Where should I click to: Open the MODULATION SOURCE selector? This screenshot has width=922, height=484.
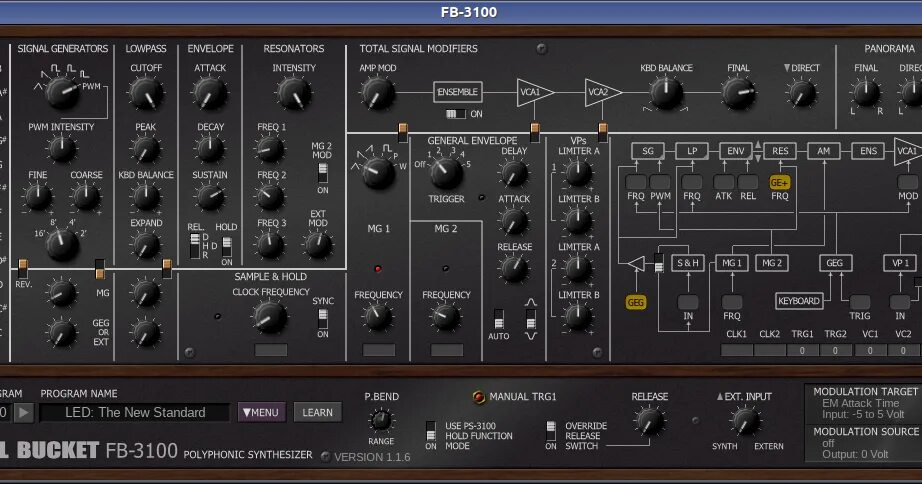click(864, 443)
